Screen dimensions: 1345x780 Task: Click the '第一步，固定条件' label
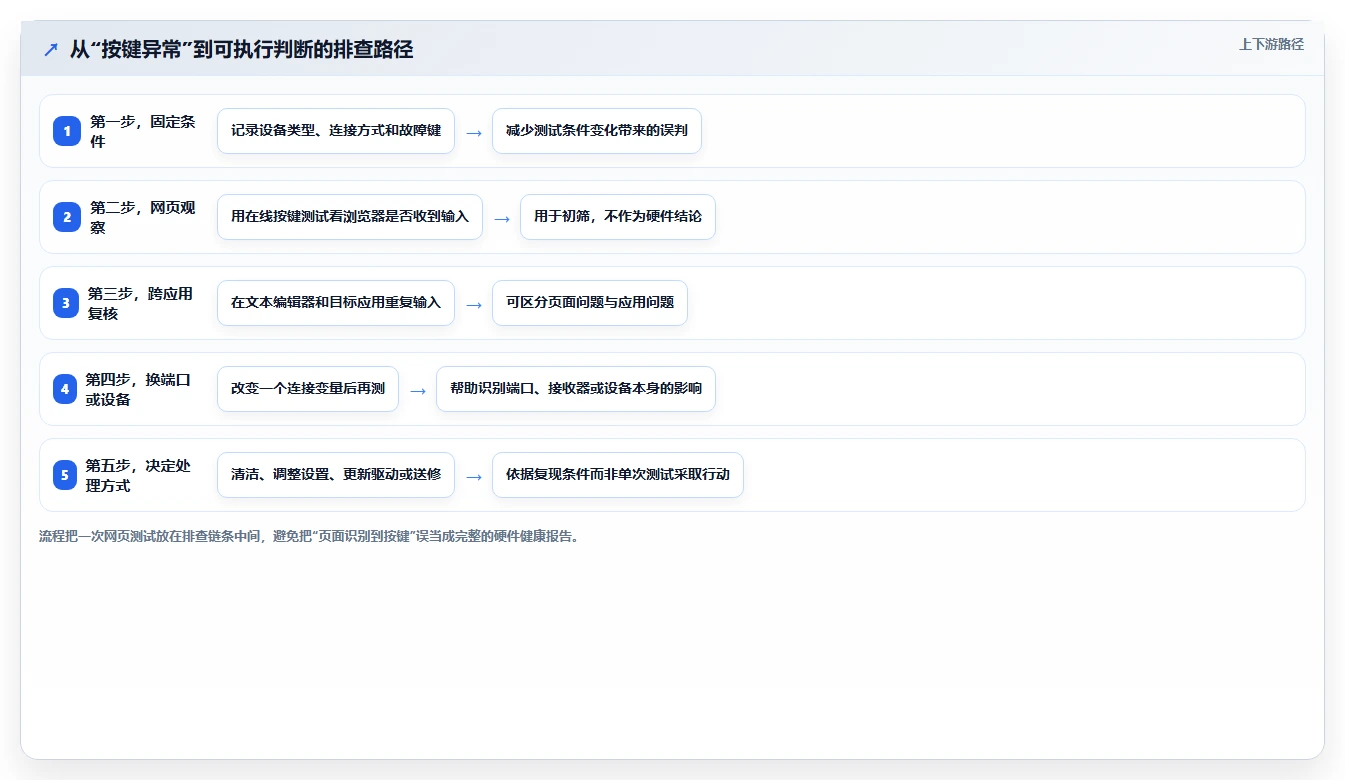click(143, 131)
